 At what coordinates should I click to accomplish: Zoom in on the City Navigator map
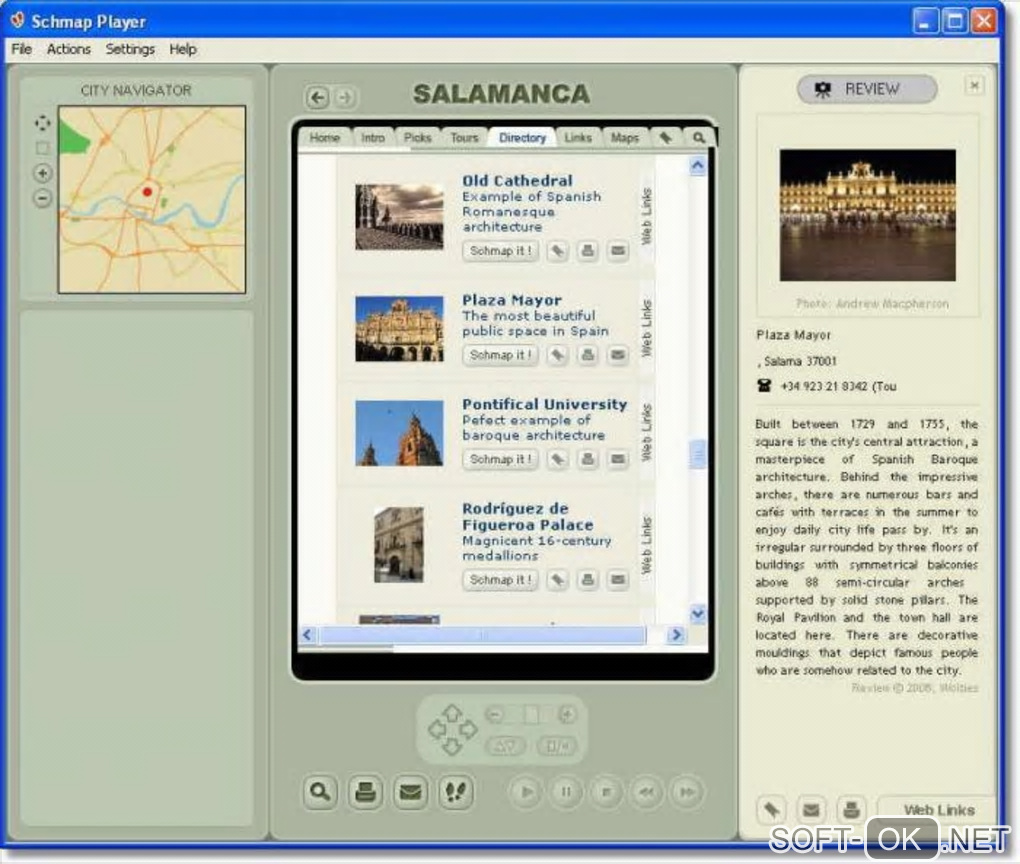tap(42, 173)
